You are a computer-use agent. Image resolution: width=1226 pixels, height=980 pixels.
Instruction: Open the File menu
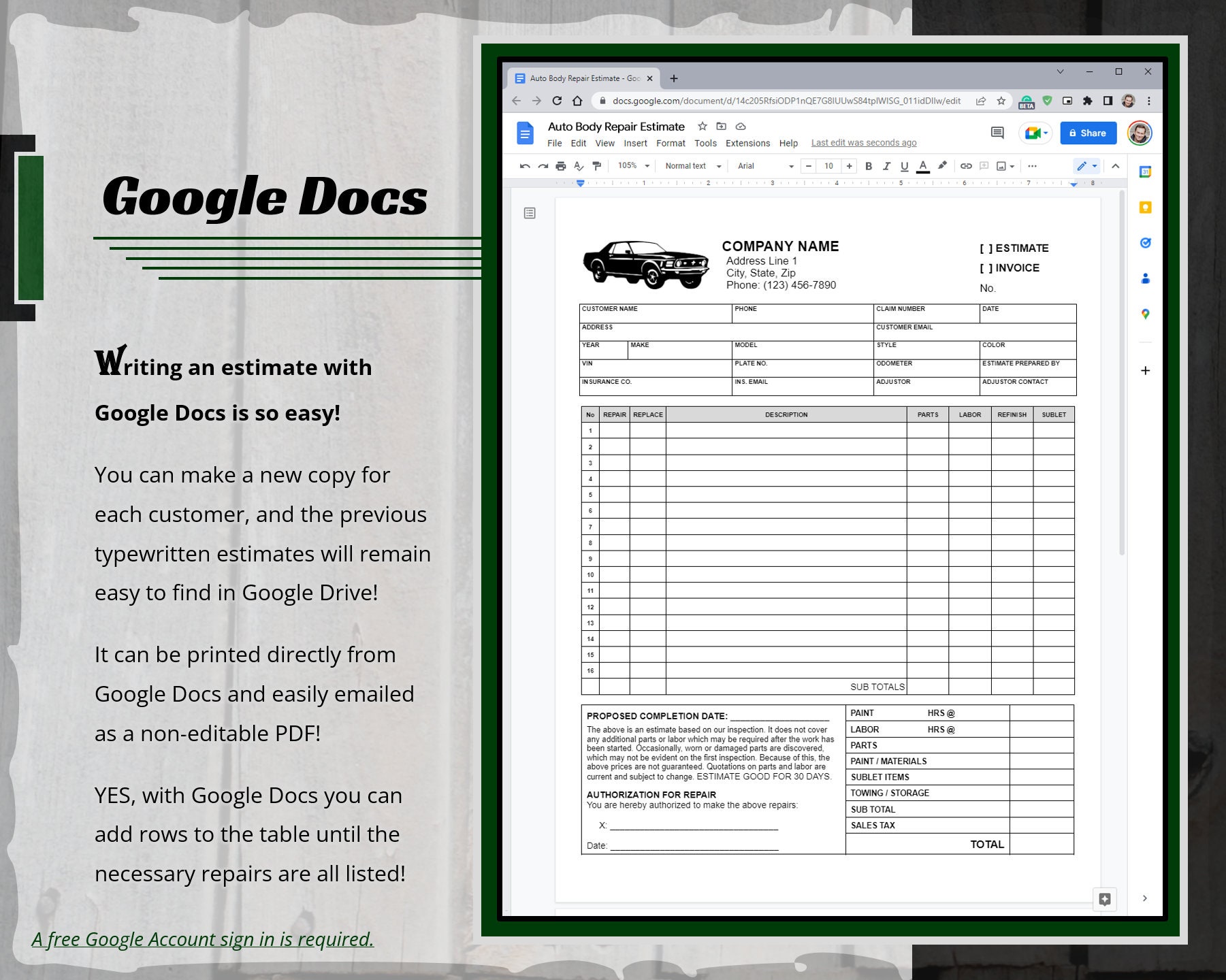tap(555, 144)
